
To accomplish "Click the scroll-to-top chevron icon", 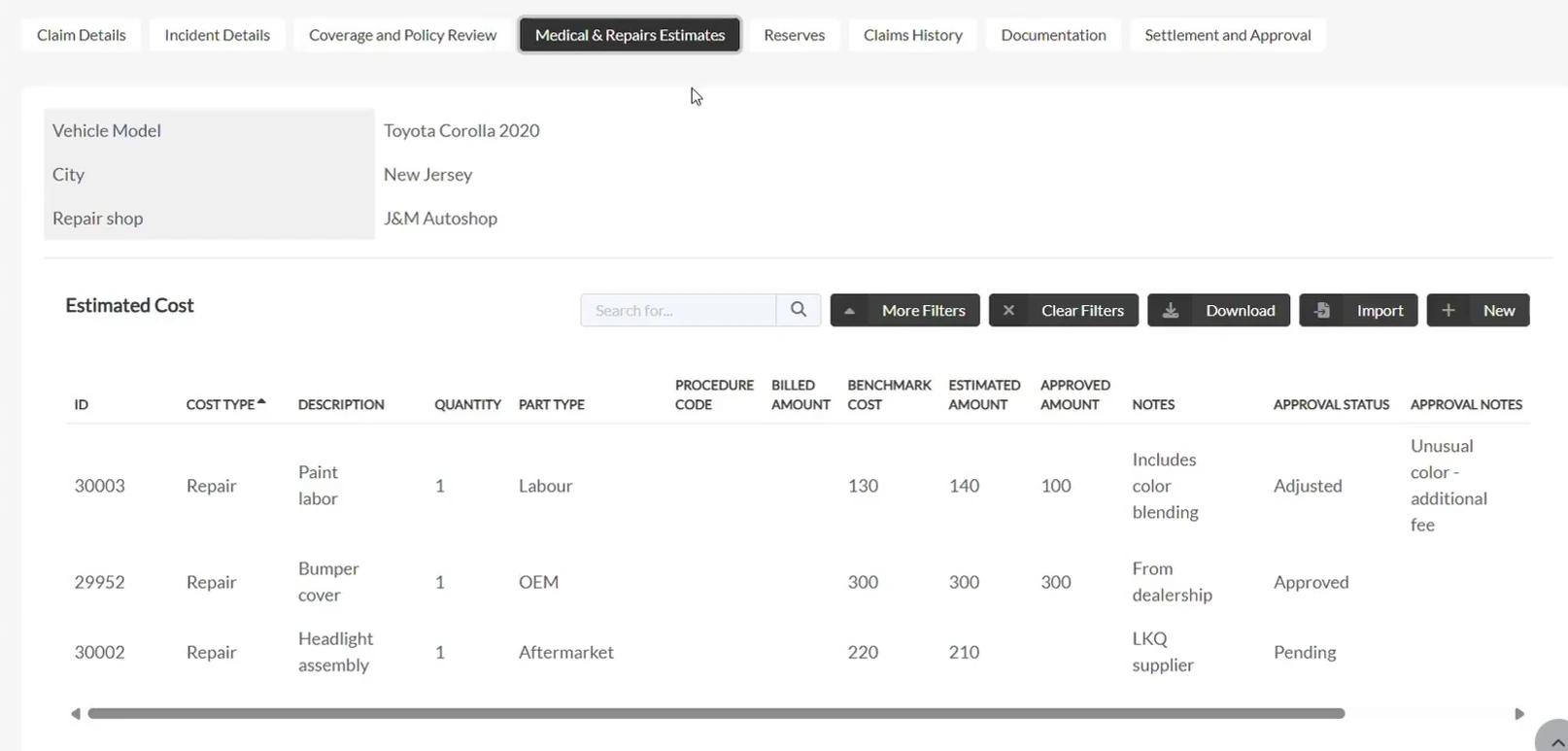I will [x=1557, y=741].
